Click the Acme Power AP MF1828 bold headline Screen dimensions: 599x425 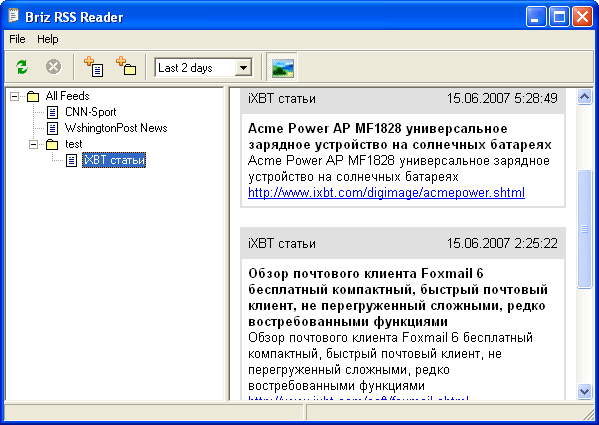coord(400,137)
